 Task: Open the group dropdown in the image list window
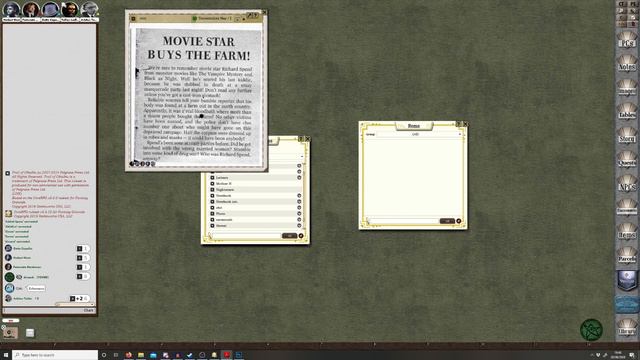tap(302, 156)
